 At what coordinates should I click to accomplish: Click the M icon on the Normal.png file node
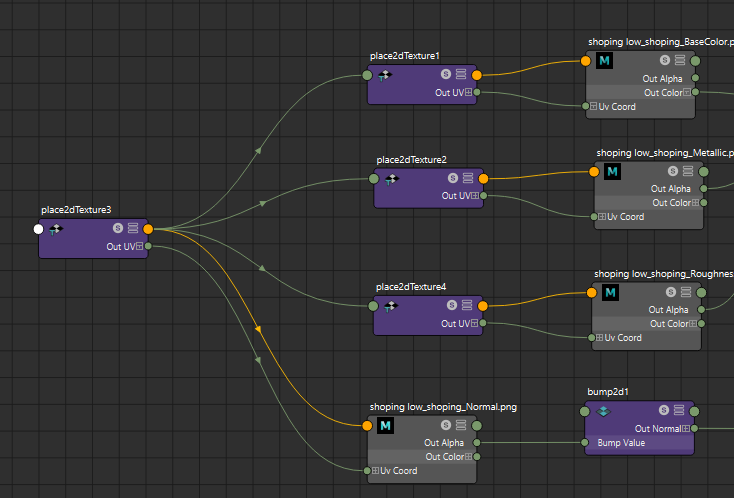pyautogui.click(x=385, y=425)
